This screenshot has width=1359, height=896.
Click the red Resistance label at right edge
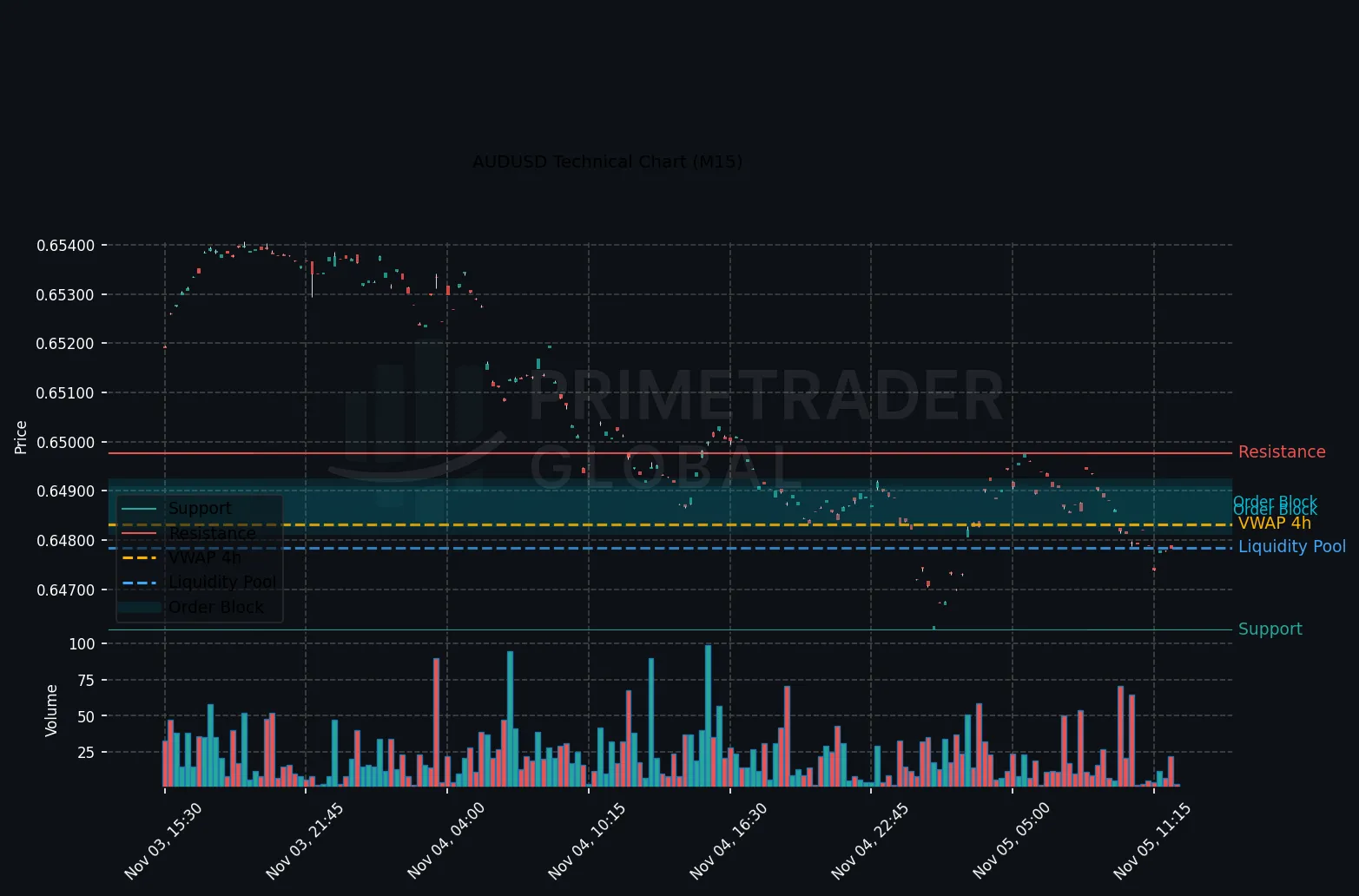click(x=1282, y=452)
